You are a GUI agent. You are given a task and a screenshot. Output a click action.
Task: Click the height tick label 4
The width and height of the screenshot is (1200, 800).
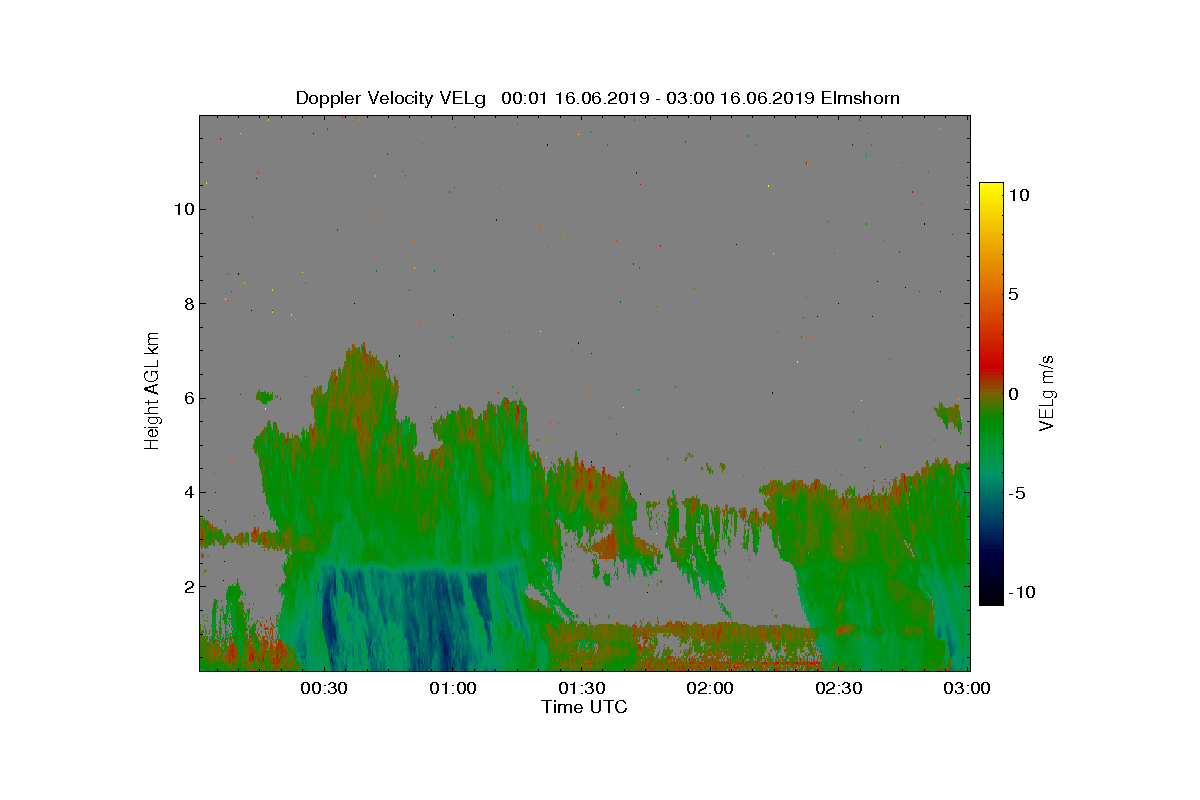(187, 492)
